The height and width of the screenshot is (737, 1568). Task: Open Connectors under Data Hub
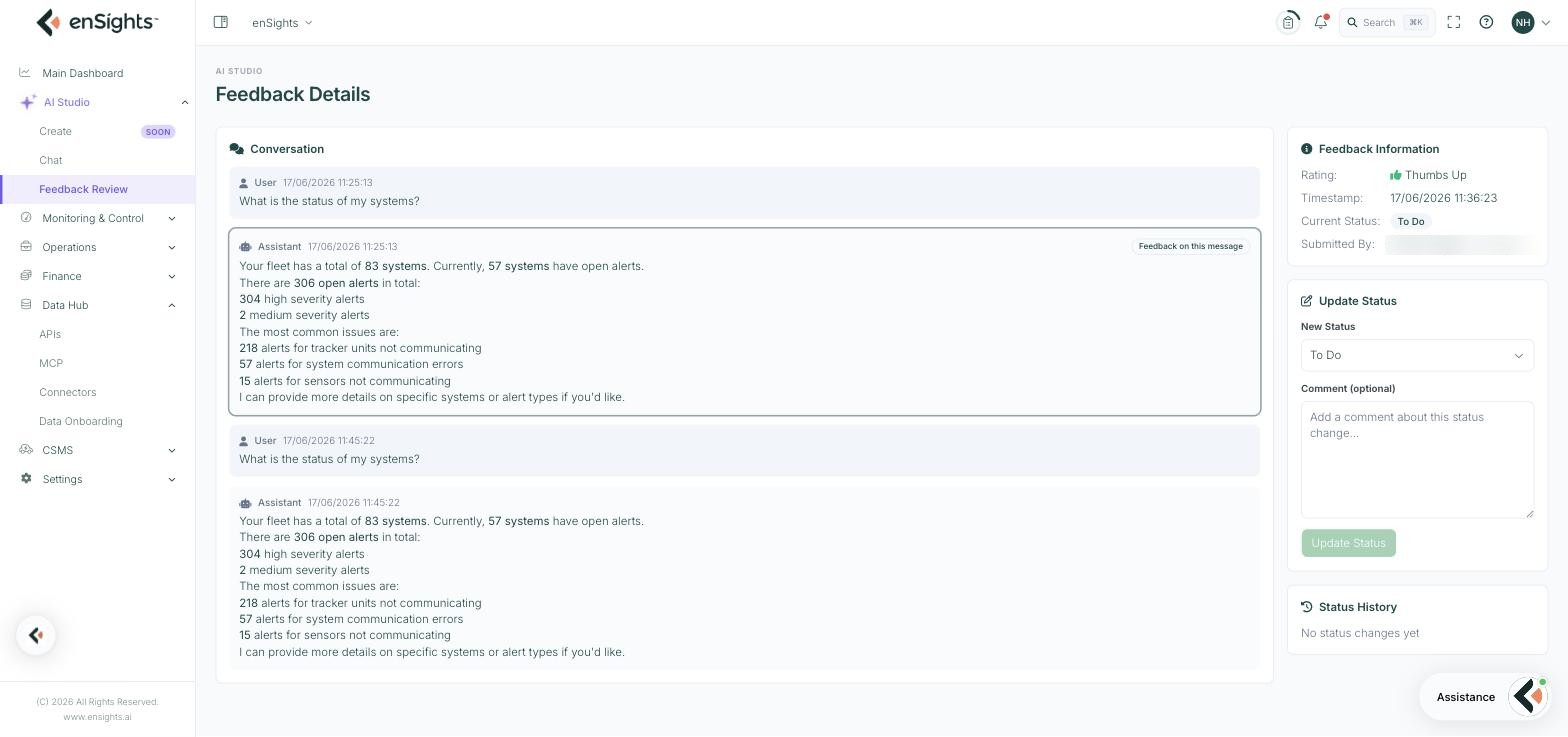pos(68,392)
